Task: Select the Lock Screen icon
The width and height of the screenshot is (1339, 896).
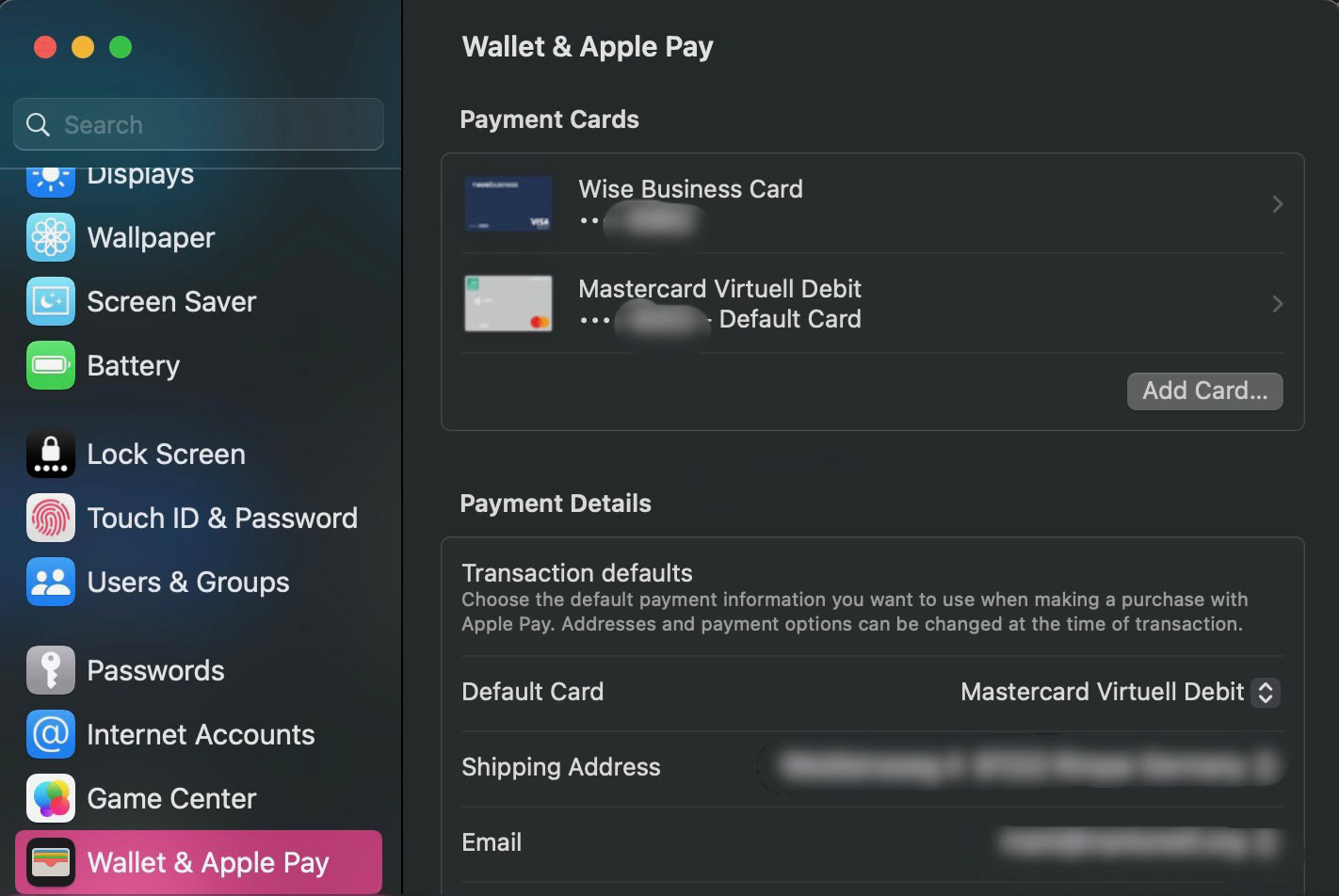Action: click(51, 454)
